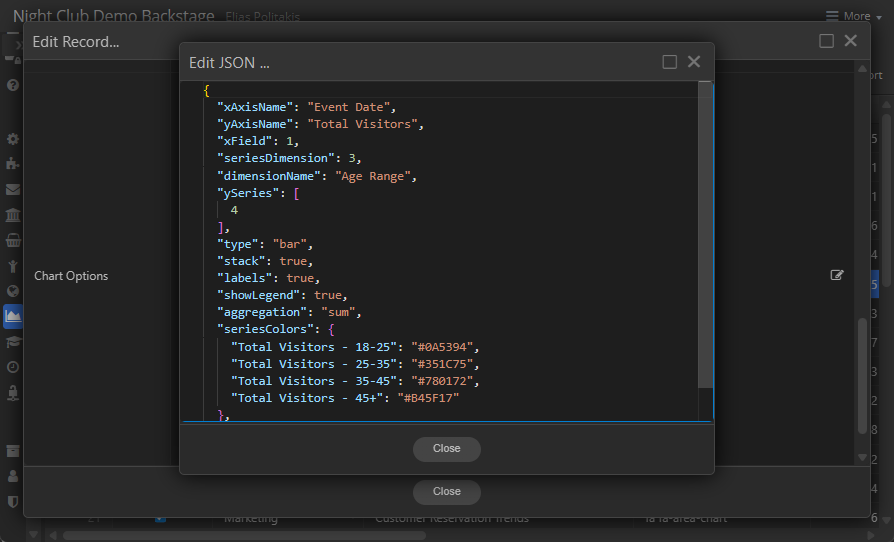
Task: Open the clock history icon in sidebar
Action: point(13,367)
